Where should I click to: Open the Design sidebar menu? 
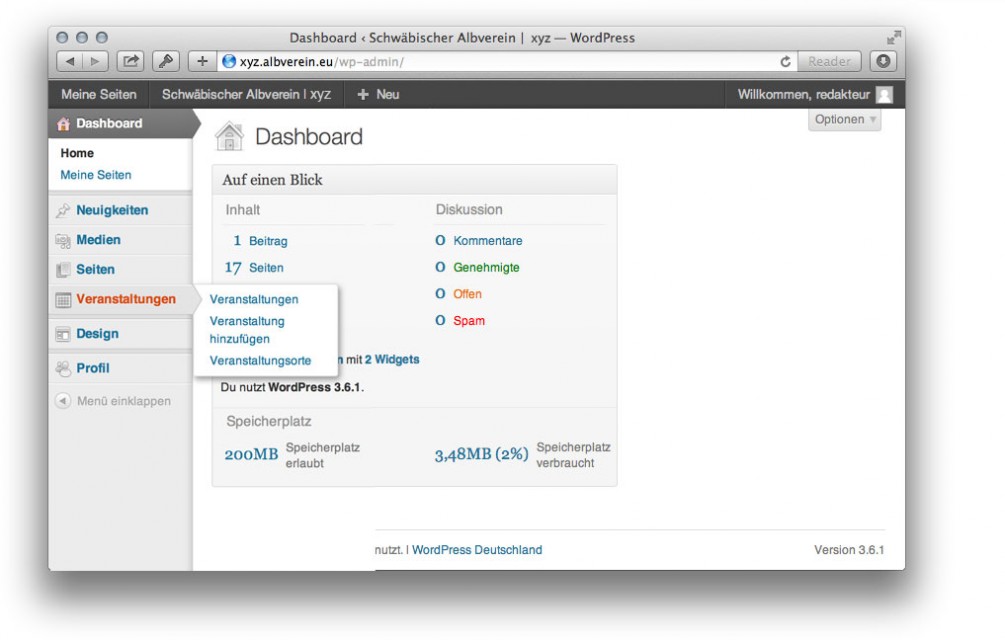97,333
